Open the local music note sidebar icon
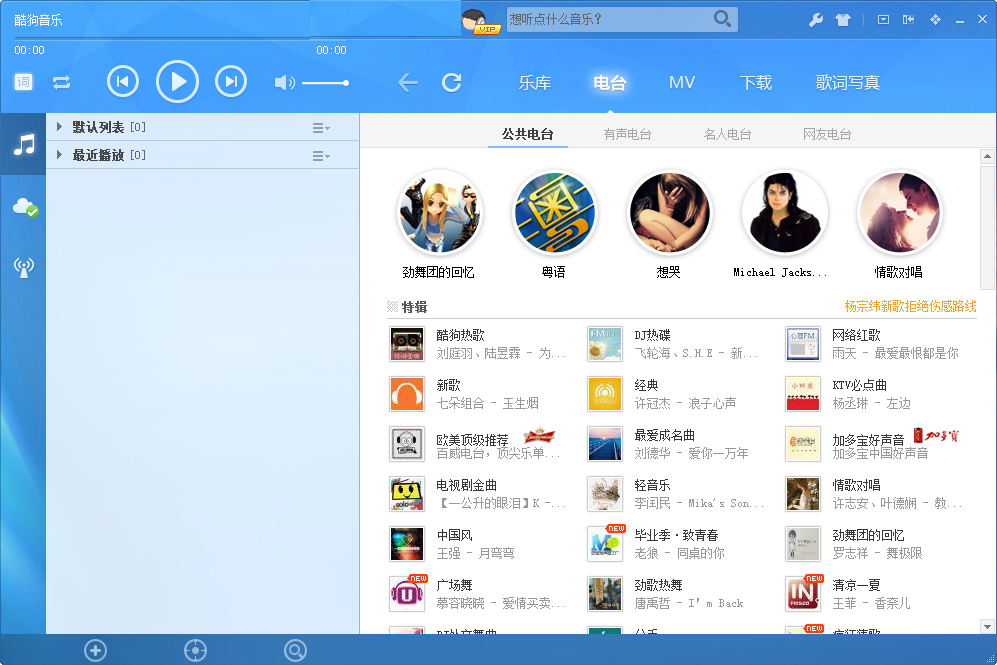 [24, 145]
